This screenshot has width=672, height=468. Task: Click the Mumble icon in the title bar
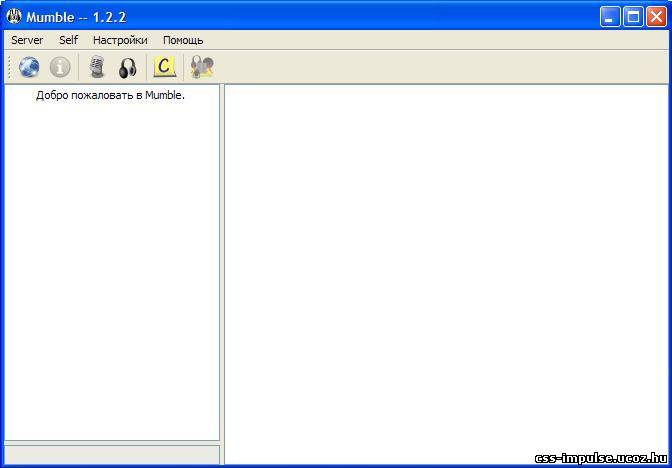point(14,17)
